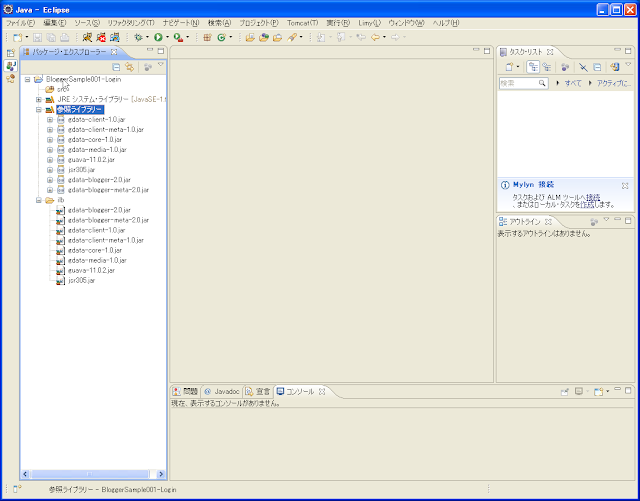Toggle Link with Editor in Package Explorer

(130, 67)
